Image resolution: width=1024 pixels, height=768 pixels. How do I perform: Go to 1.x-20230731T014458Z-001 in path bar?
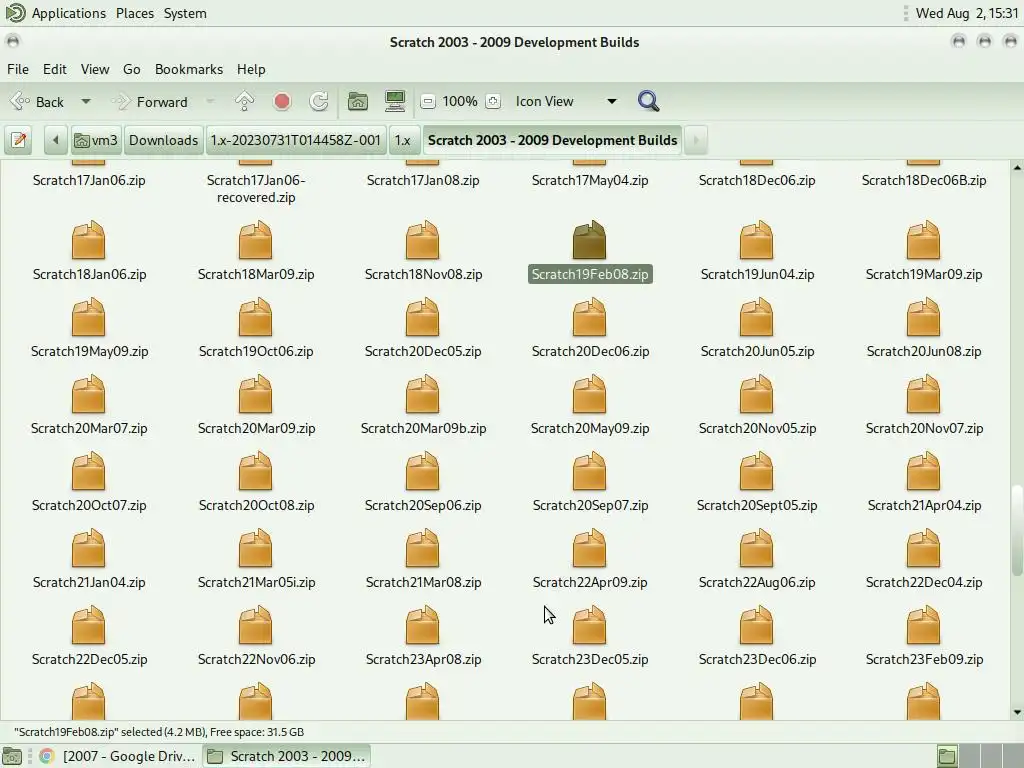296,140
